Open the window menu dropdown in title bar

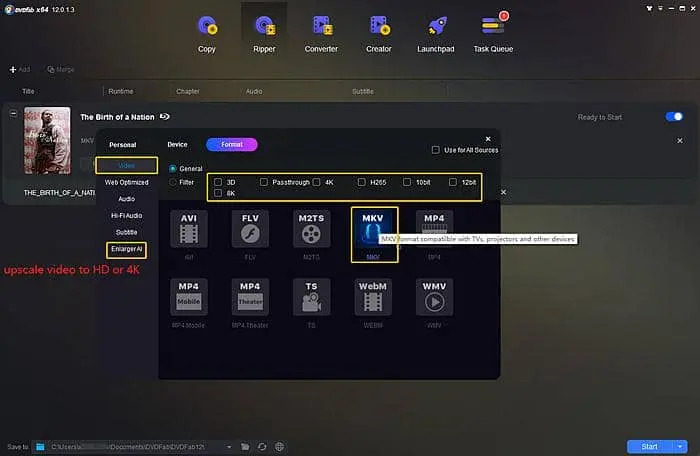660,8
